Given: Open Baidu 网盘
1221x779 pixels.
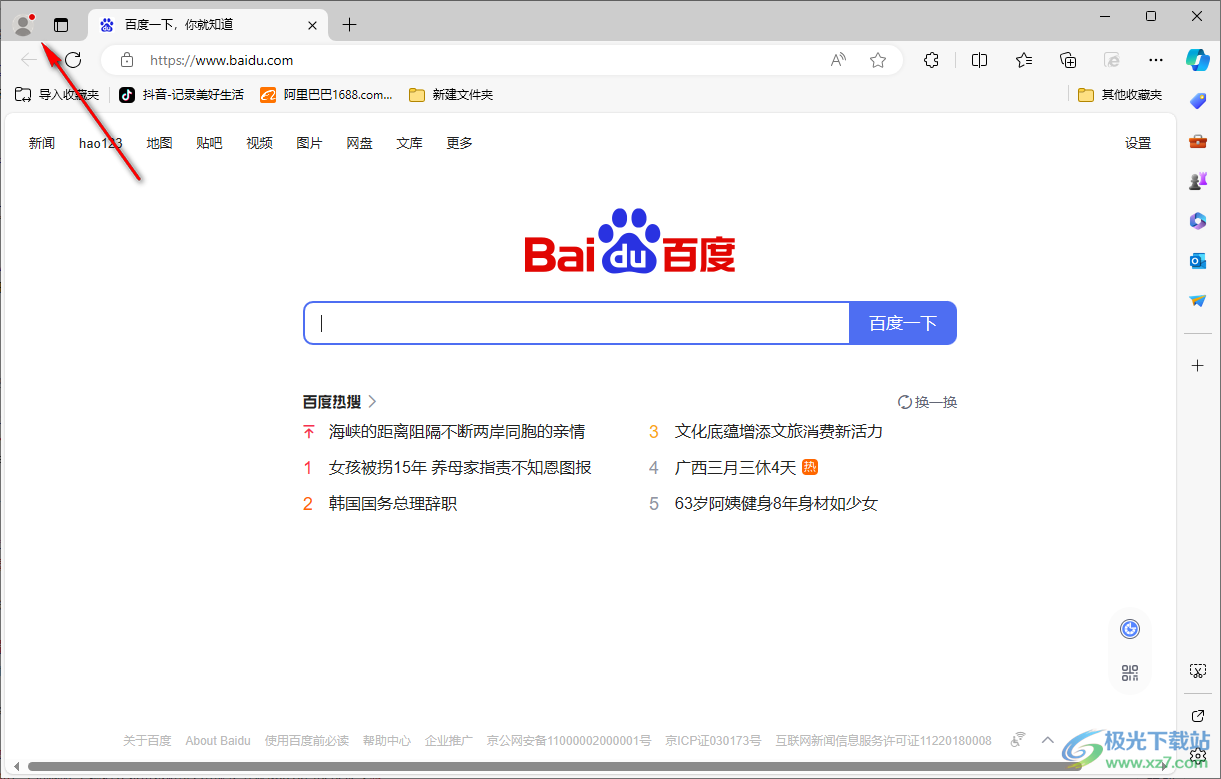Looking at the screenshot, I should pos(360,143).
